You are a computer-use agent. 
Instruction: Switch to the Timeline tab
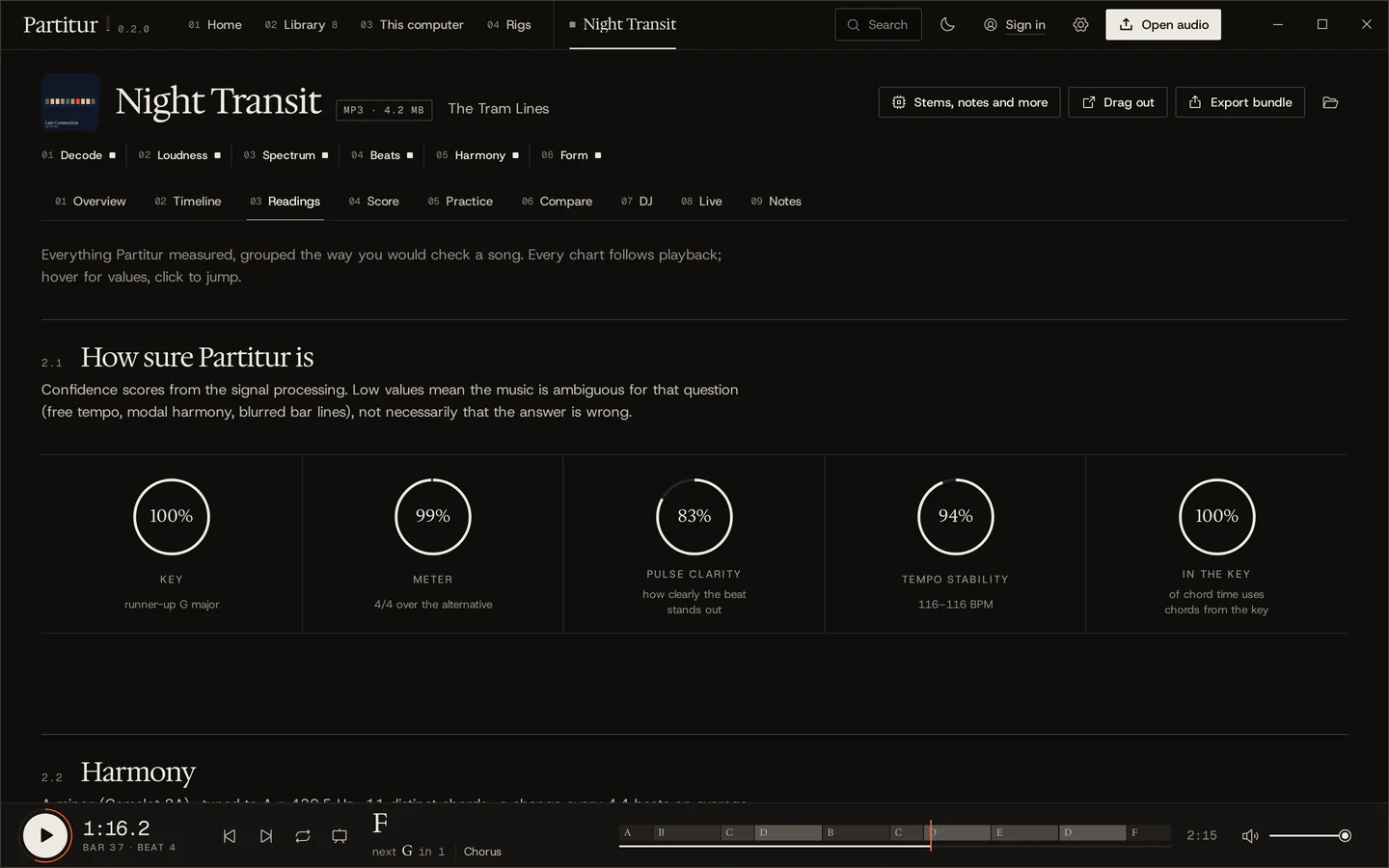(188, 202)
